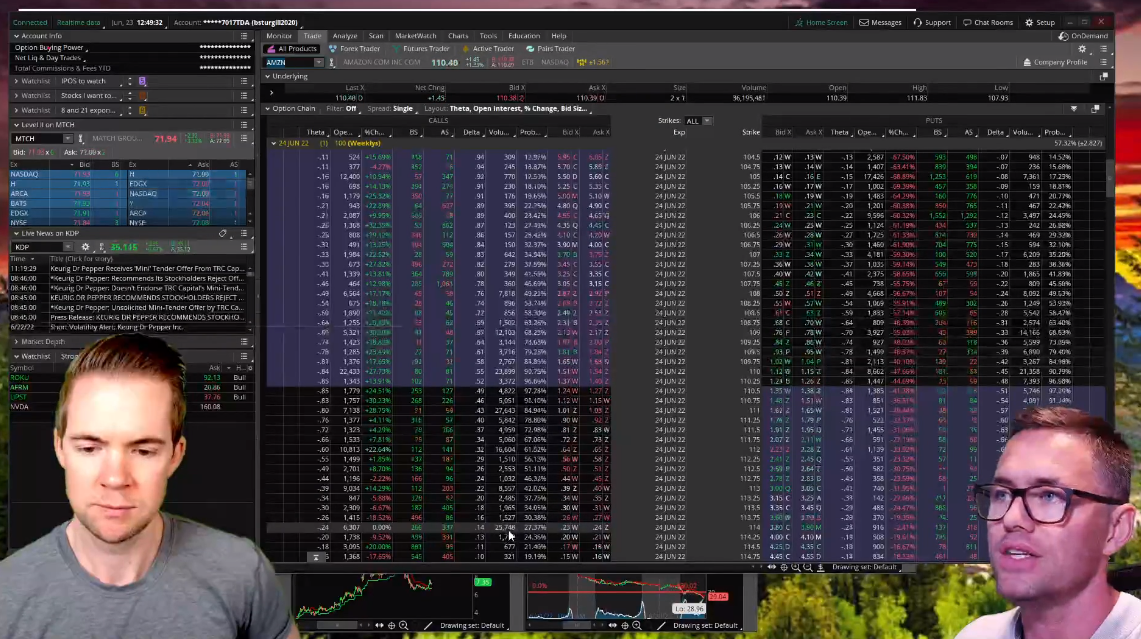Switch to the Monitor tab
1141x639 pixels.
point(279,36)
